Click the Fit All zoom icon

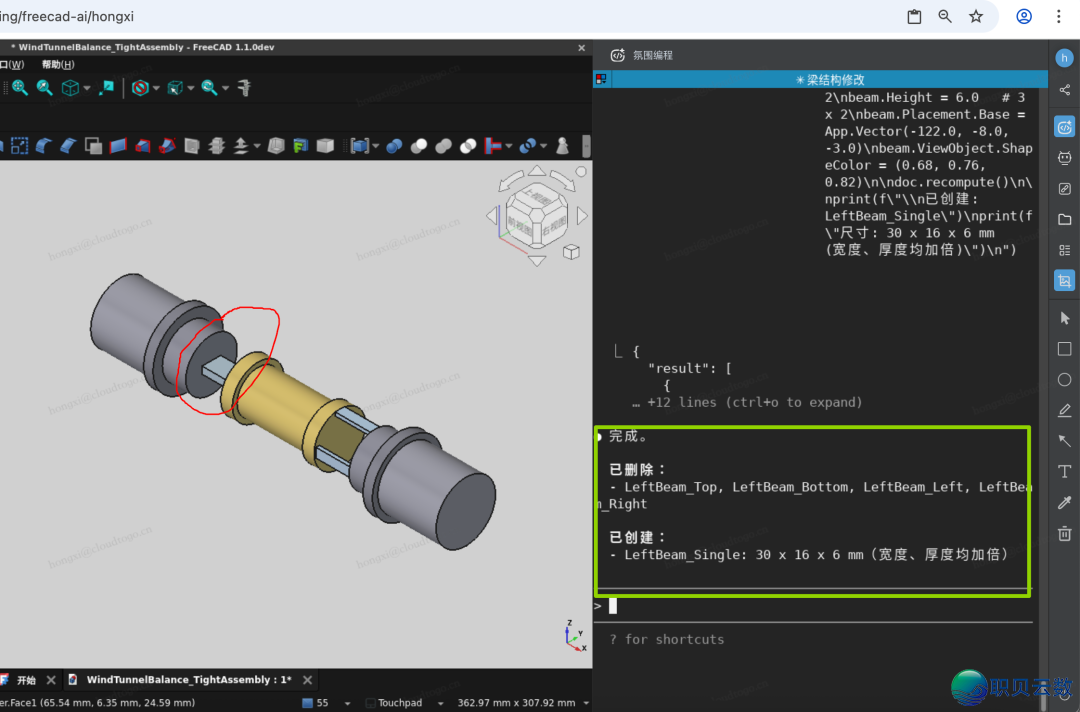[18, 88]
